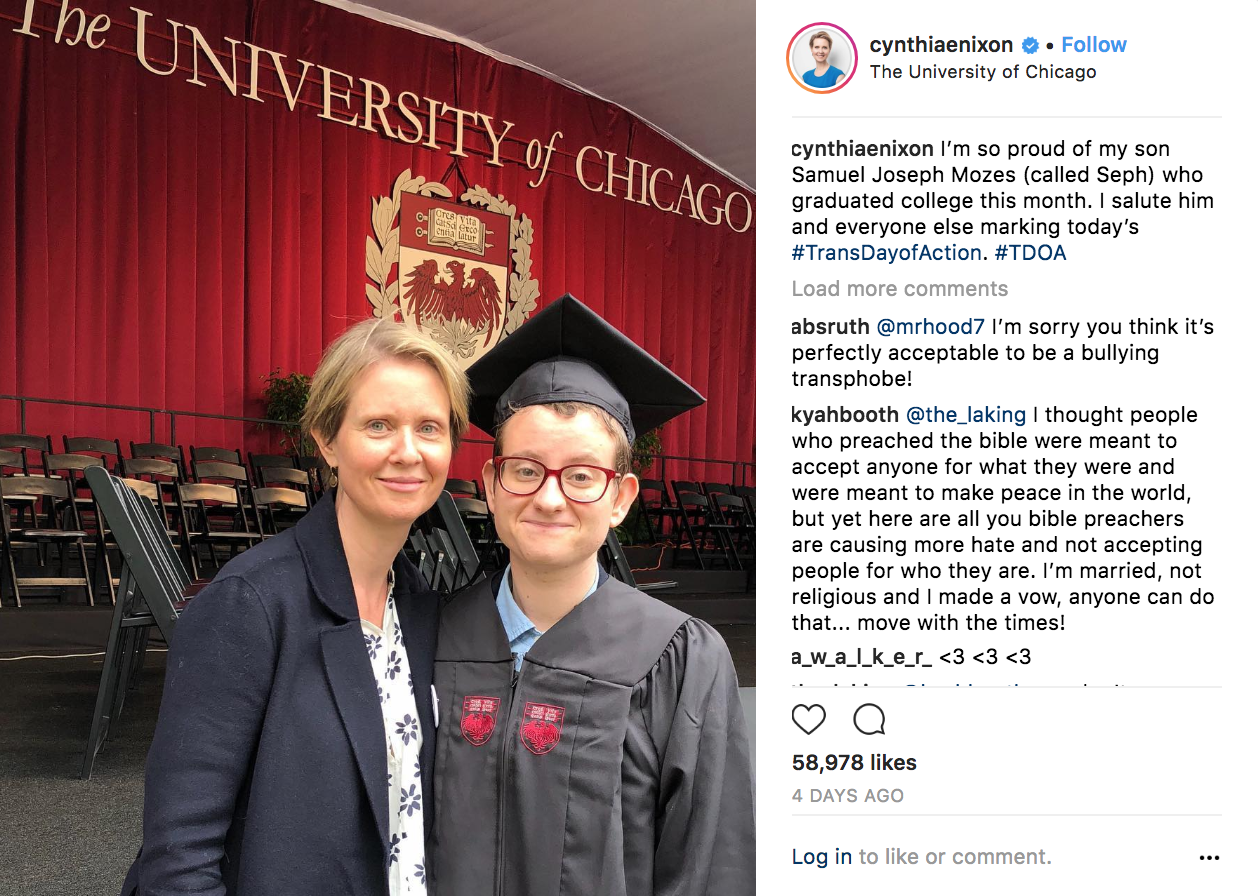Open the absruth commenter profile
The height and width of the screenshot is (896, 1258).
[x=830, y=327]
